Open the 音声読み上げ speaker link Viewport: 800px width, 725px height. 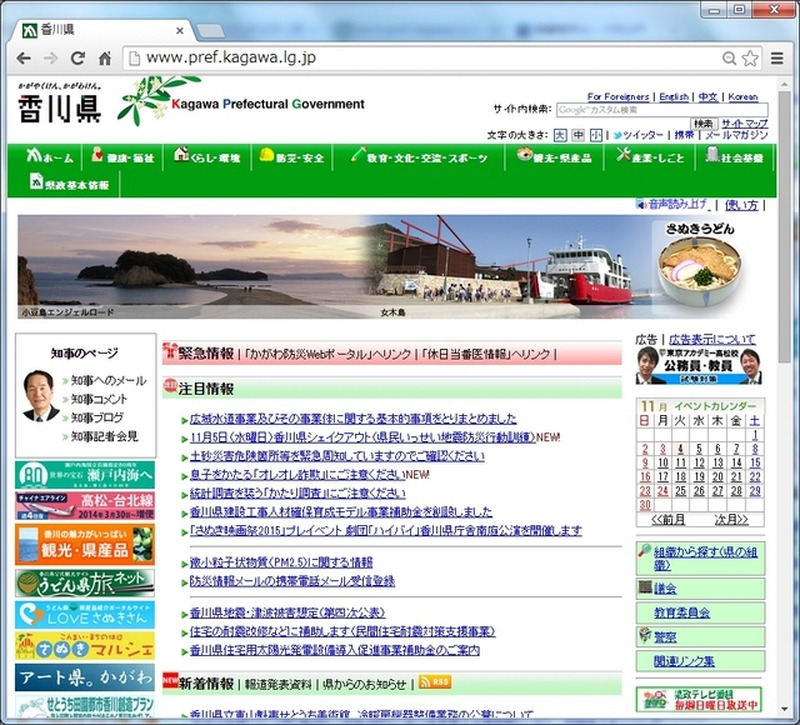673,204
